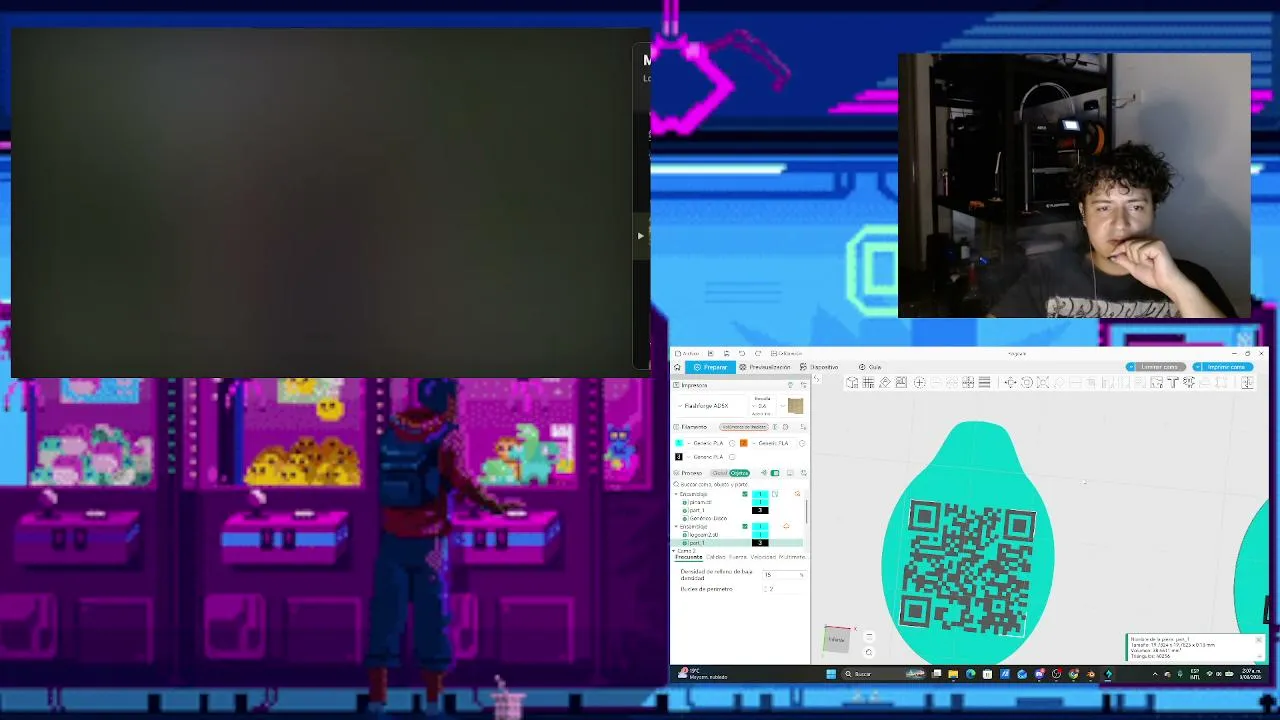Click the Imprimir cama button
This screenshot has width=1280, height=720.
[x=1228, y=367]
